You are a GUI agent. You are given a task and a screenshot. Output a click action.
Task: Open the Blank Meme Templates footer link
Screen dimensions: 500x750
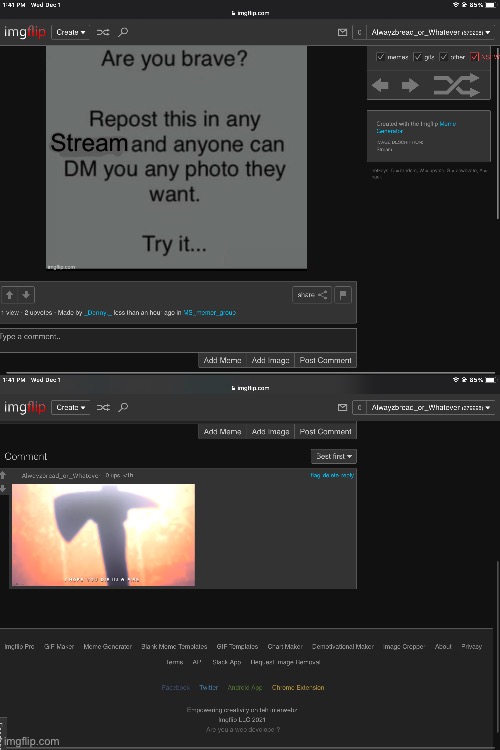pos(174,646)
